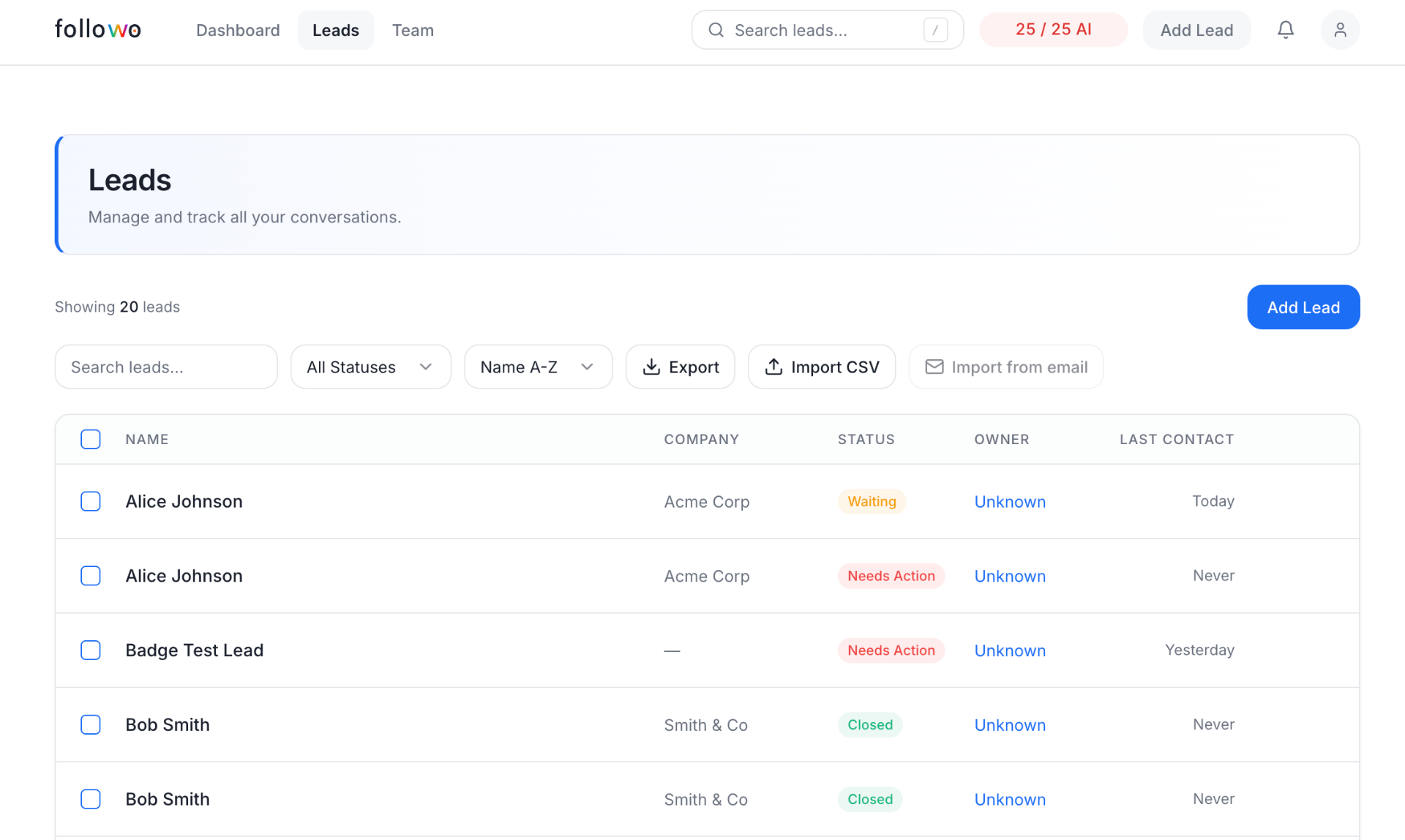Click the Export download icon
This screenshot has width=1405, height=840.
click(651, 367)
